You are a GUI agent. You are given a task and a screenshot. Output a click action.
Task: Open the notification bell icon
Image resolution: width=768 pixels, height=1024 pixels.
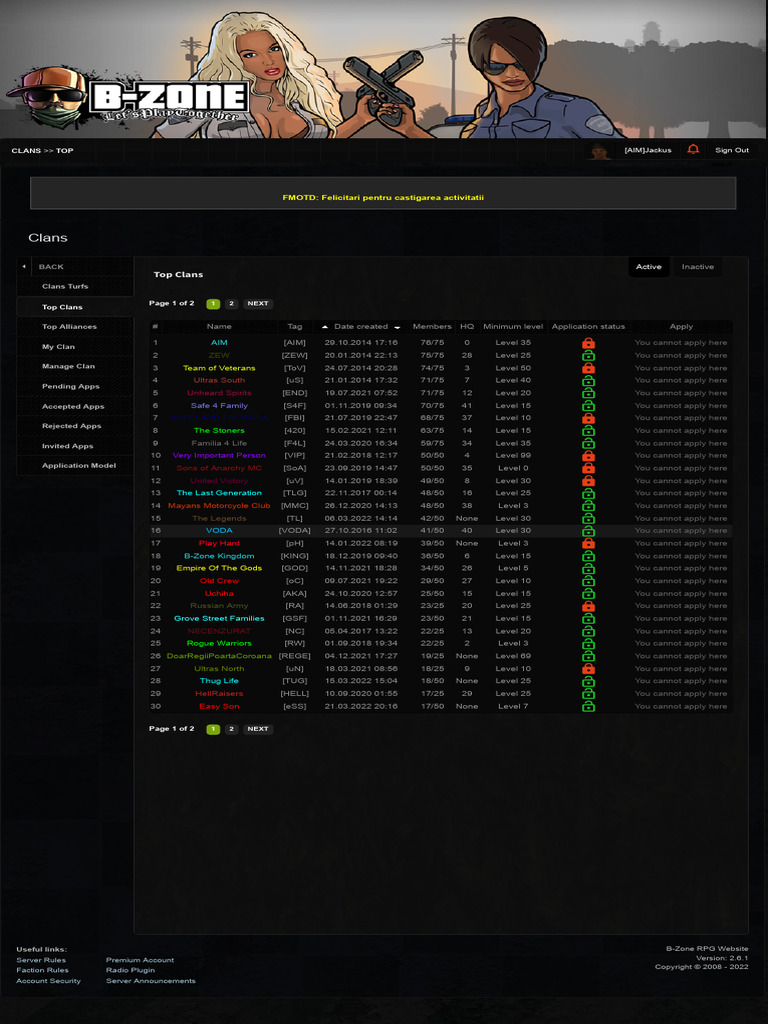pos(693,150)
